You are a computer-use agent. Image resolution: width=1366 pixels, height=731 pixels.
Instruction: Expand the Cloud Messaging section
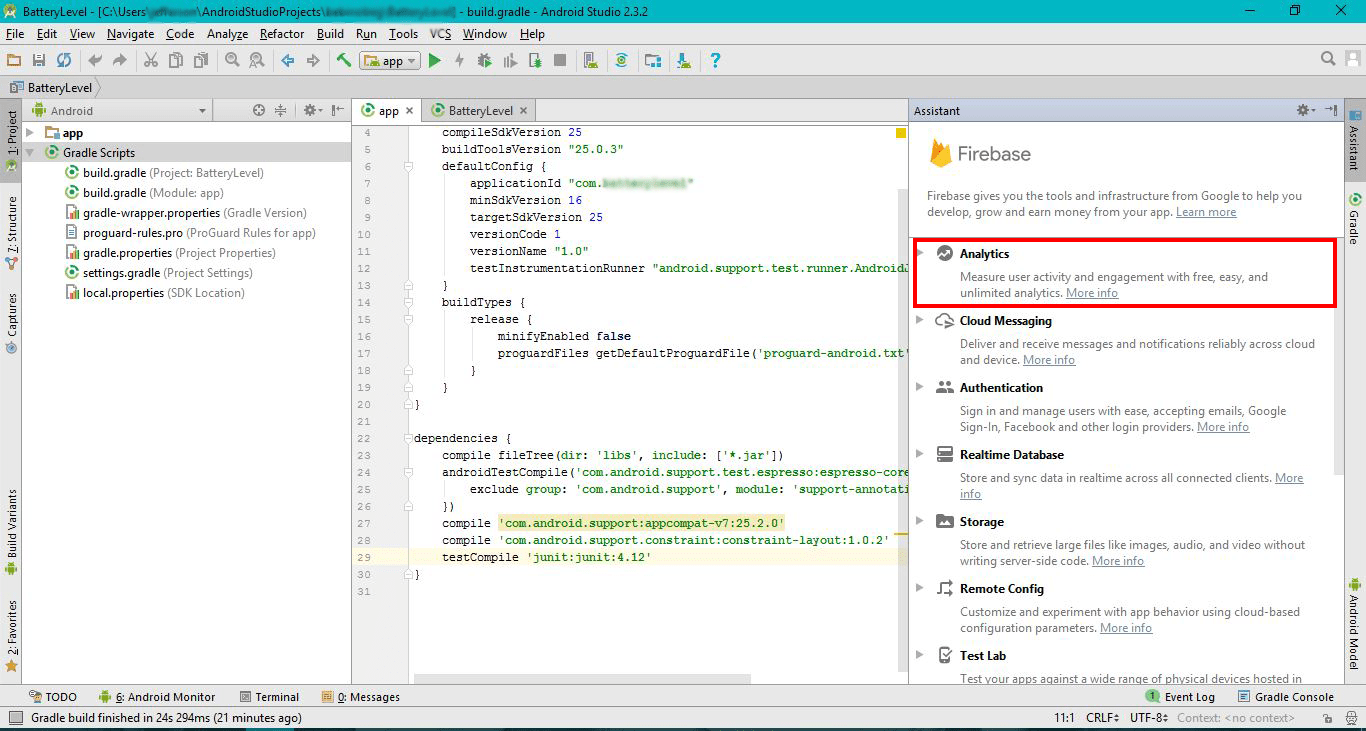[920, 321]
